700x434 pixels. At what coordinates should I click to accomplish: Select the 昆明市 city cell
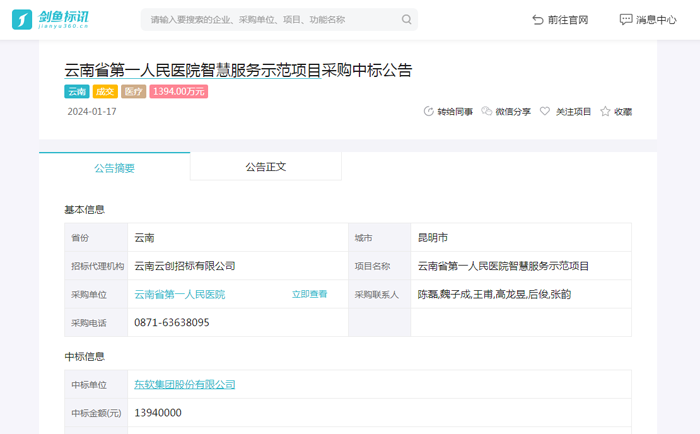coord(521,238)
